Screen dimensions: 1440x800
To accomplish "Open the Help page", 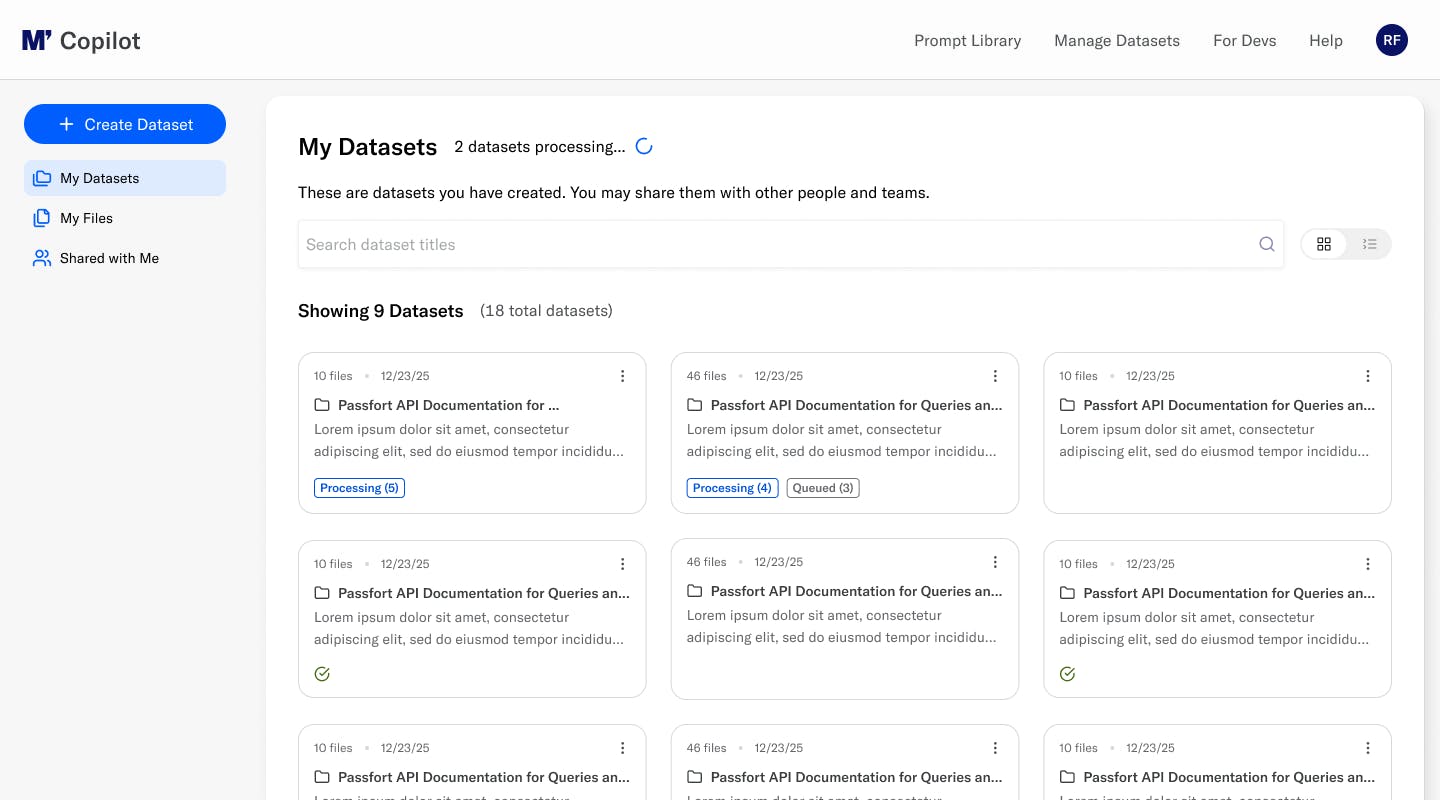I will (1326, 40).
